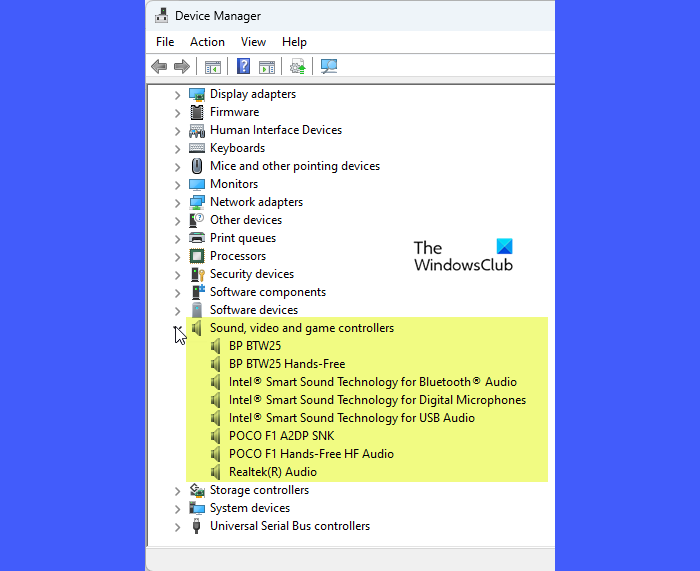Select Intel Smart Sound Technology for Bluetooth Audio

(372, 382)
